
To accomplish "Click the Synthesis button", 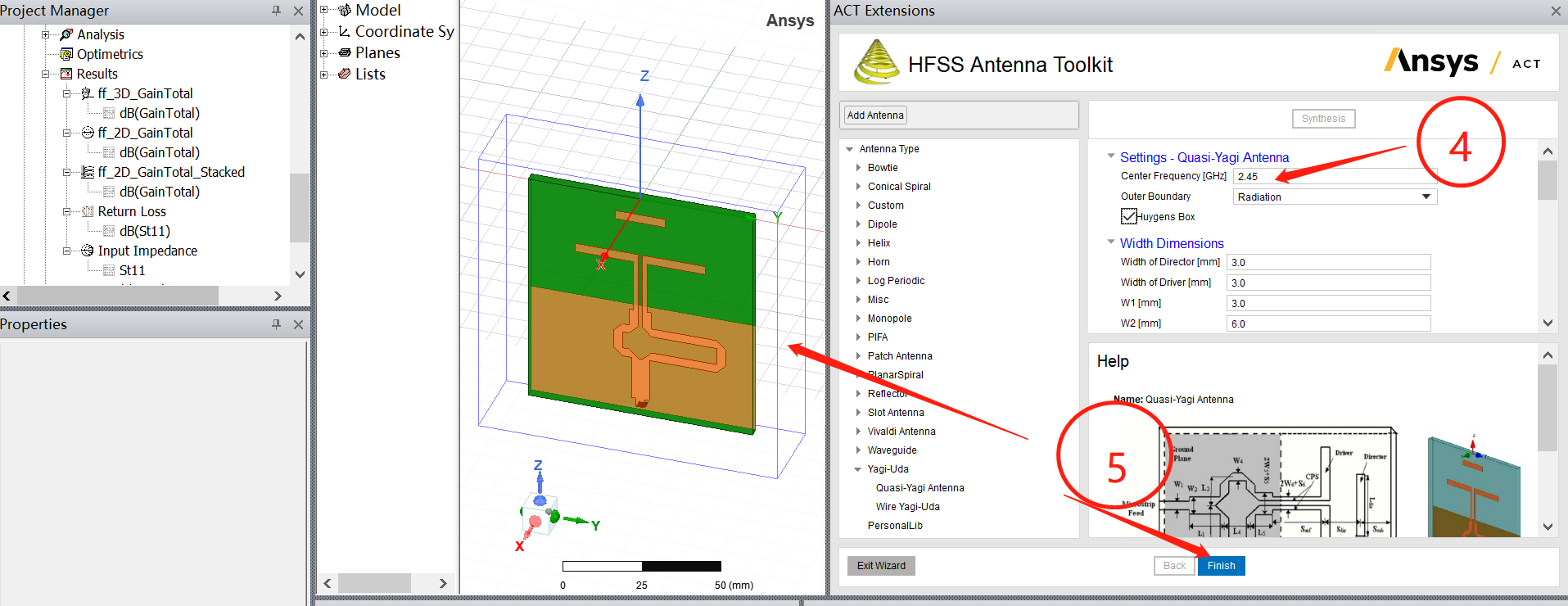I will point(1323,119).
